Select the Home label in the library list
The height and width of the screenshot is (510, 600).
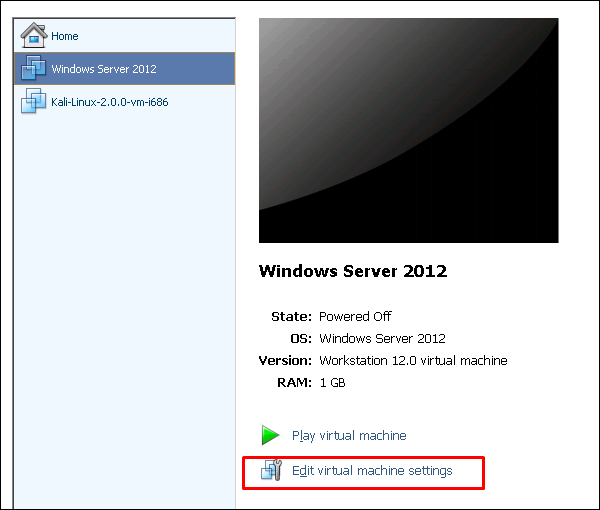pos(65,37)
